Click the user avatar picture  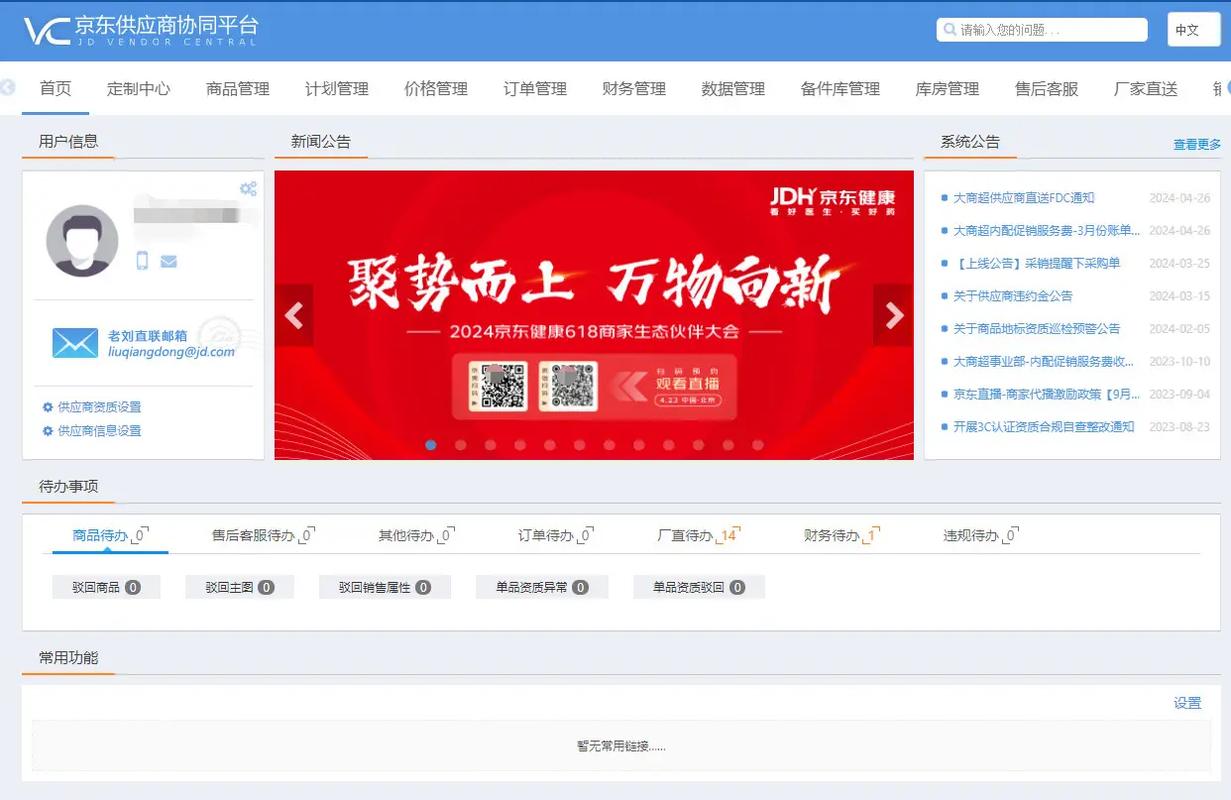(82, 240)
